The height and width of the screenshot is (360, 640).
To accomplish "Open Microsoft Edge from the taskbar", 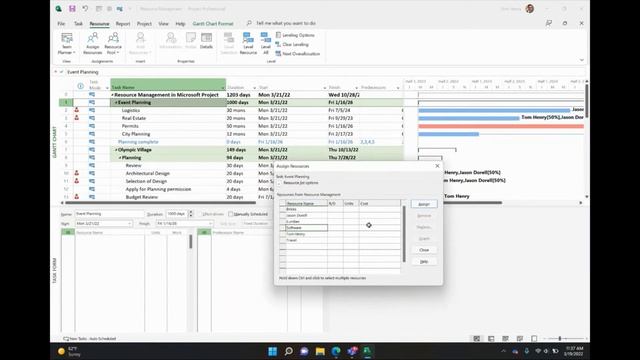I will tap(336, 351).
